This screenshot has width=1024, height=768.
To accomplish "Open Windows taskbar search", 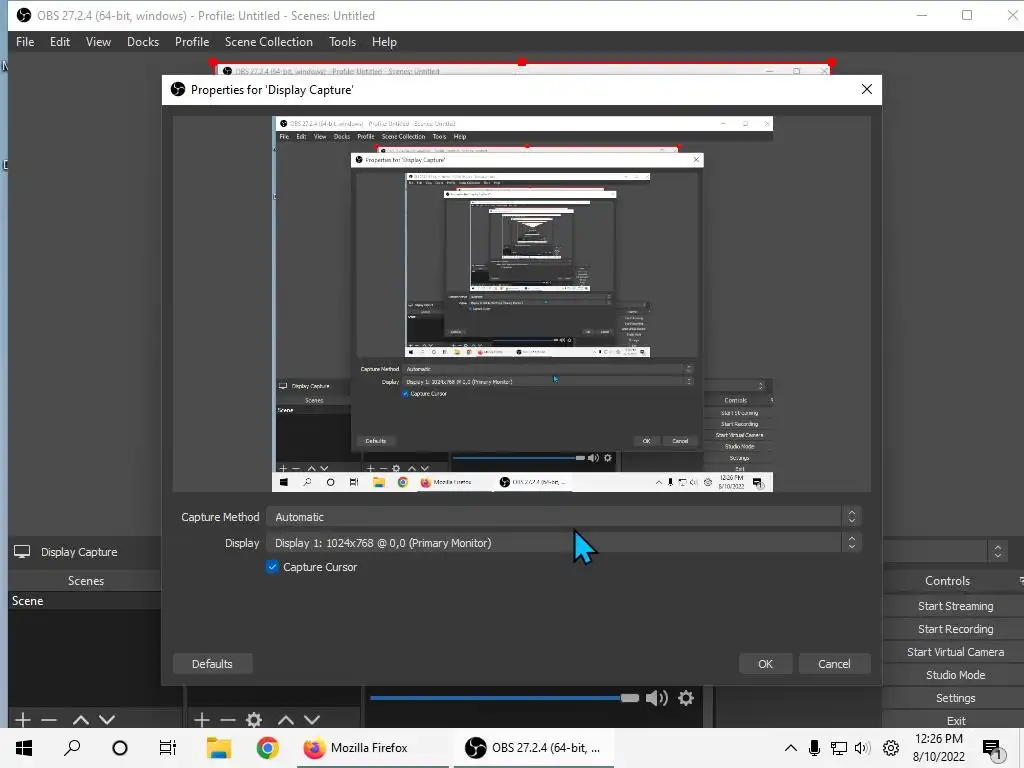I will click(x=72, y=748).
